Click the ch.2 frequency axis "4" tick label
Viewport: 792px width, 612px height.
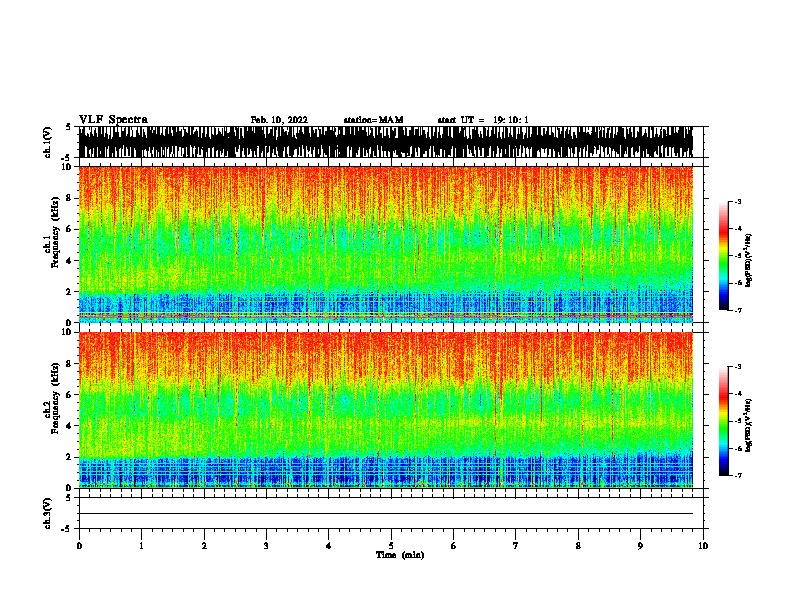click(69, 426)
